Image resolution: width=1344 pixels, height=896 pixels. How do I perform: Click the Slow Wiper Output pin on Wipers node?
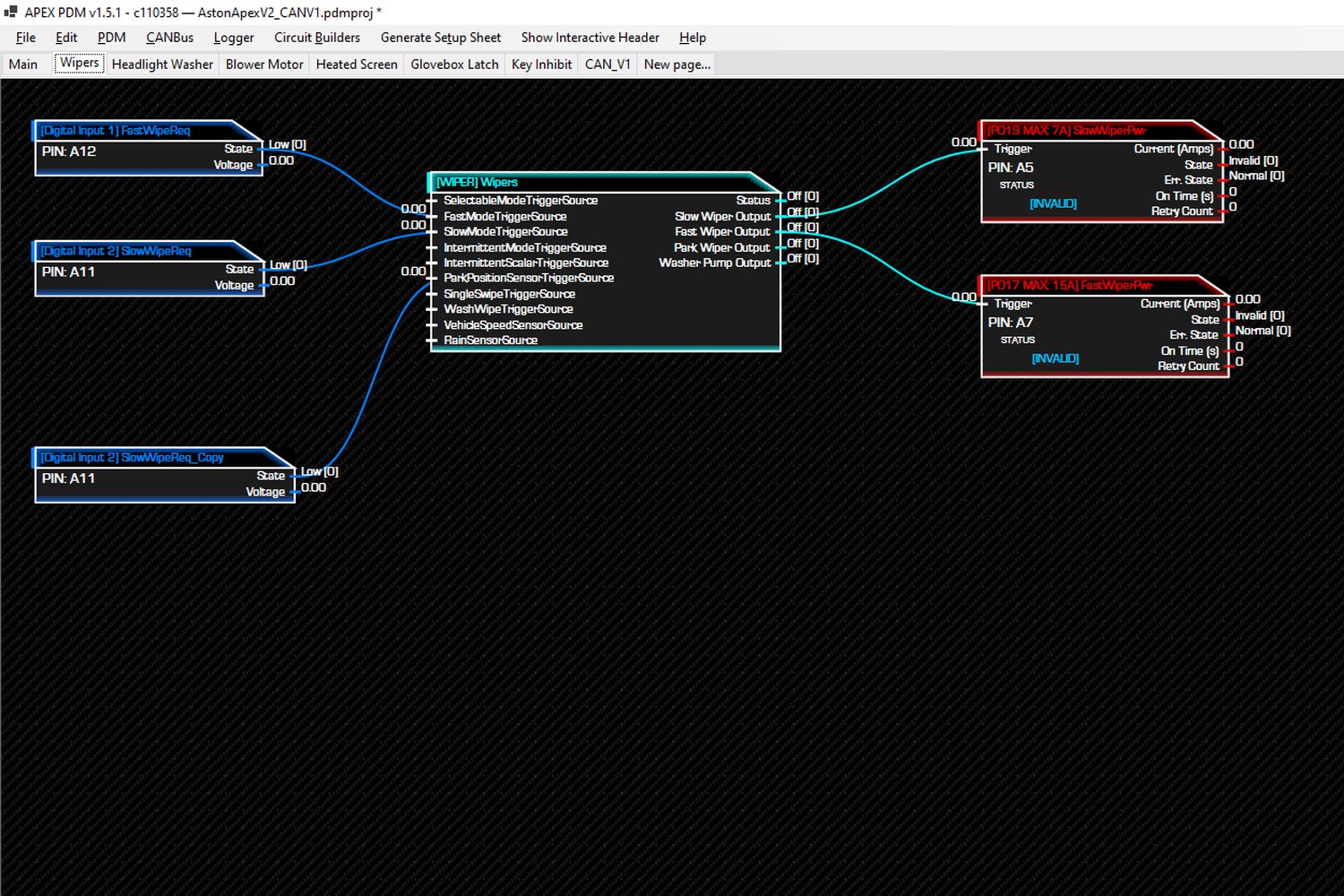pos(779,216)
